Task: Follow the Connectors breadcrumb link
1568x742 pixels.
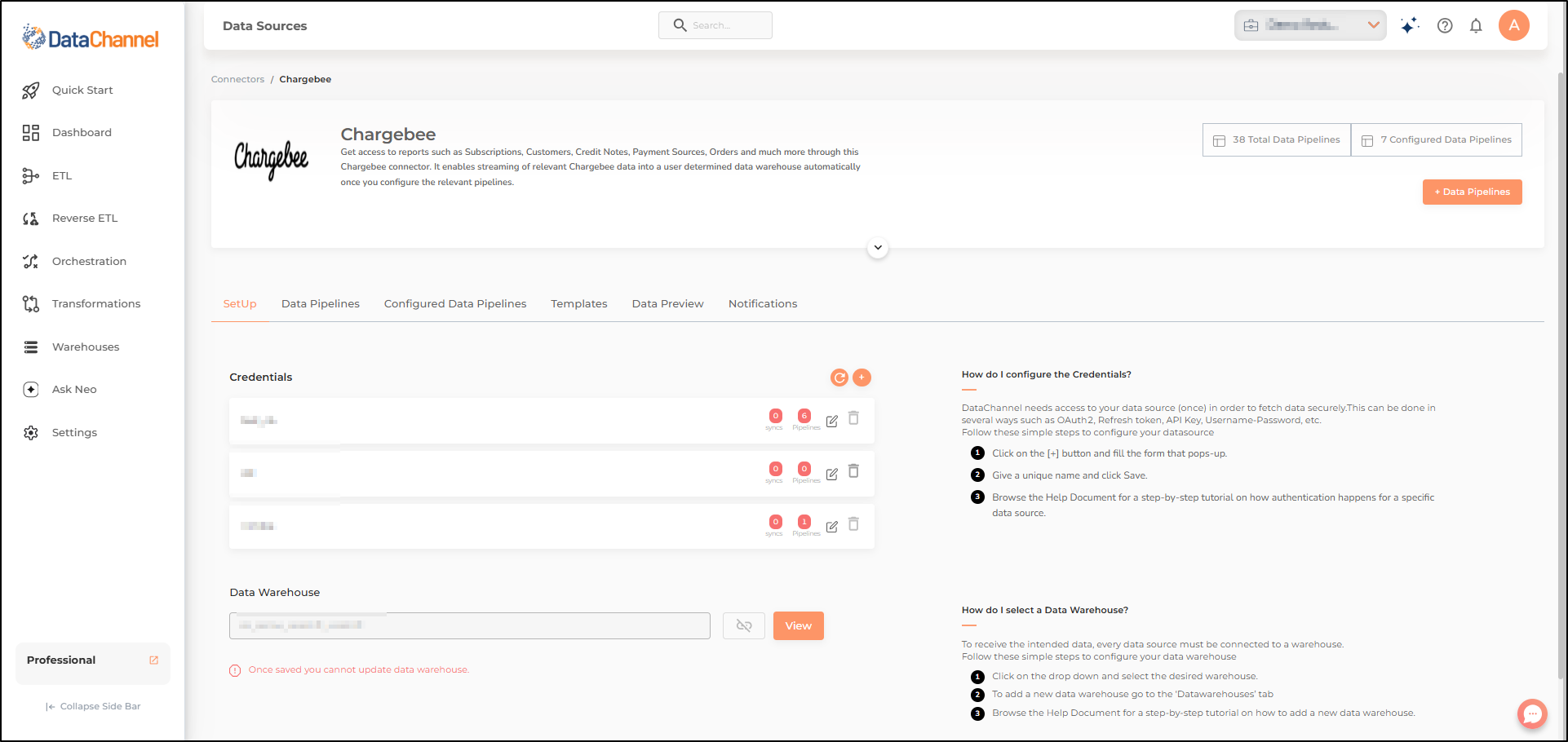Action: (237, 80)
